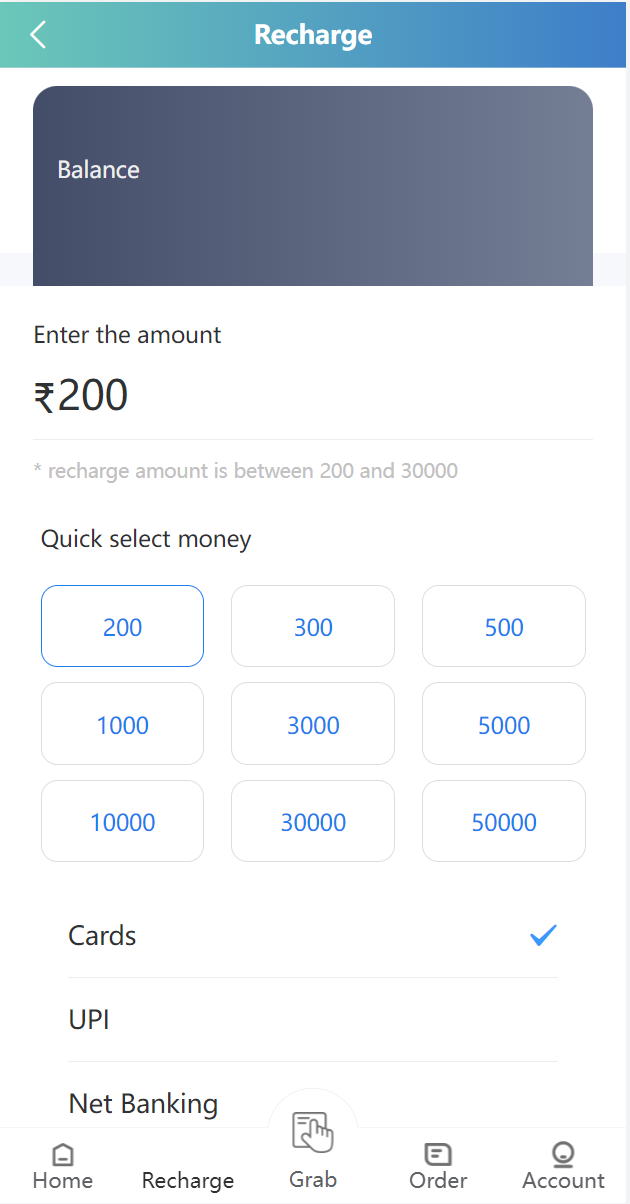This screenshot has width=630, height=1204.
Task: Tap the 5000 quick amount
Action: [x=504, y=725]
